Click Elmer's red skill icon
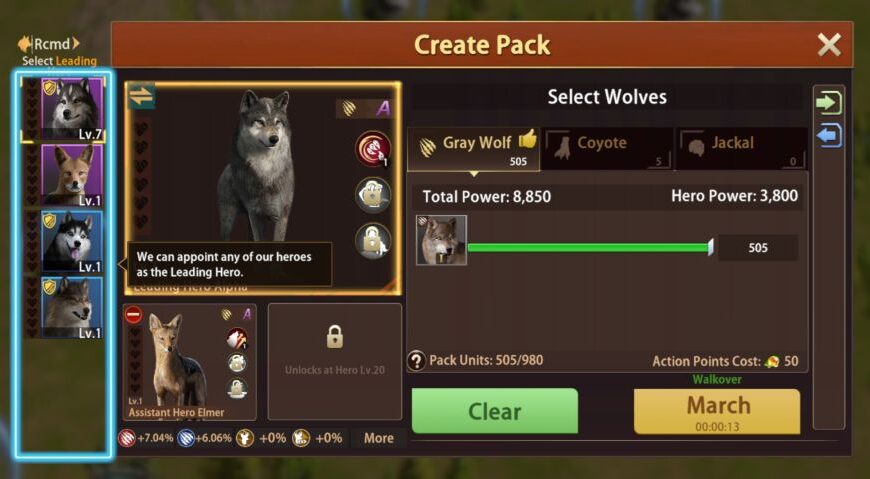 point(237,339)
